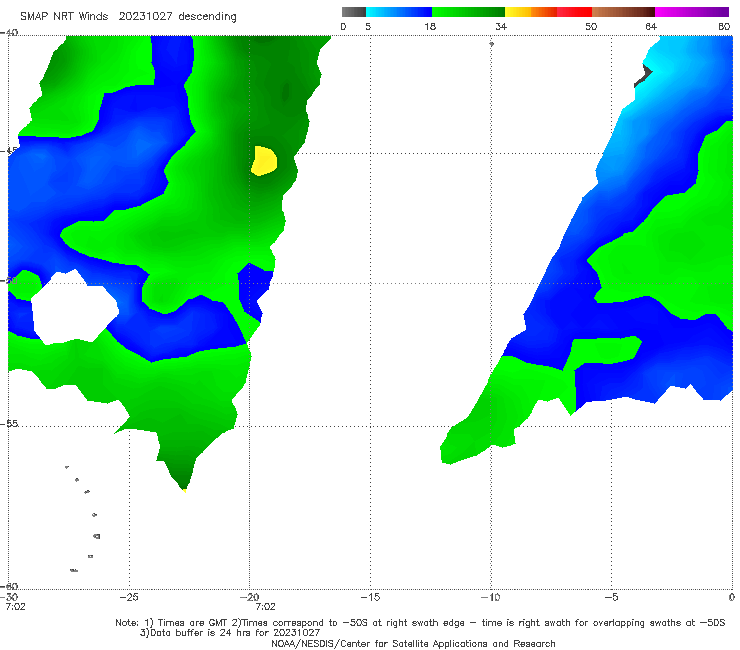Image resolution: width=740 pixels, height=650 pixels.
Task: Click the tiny yellow tip at the left swath's bottom
Action: (x=185, y=490)
